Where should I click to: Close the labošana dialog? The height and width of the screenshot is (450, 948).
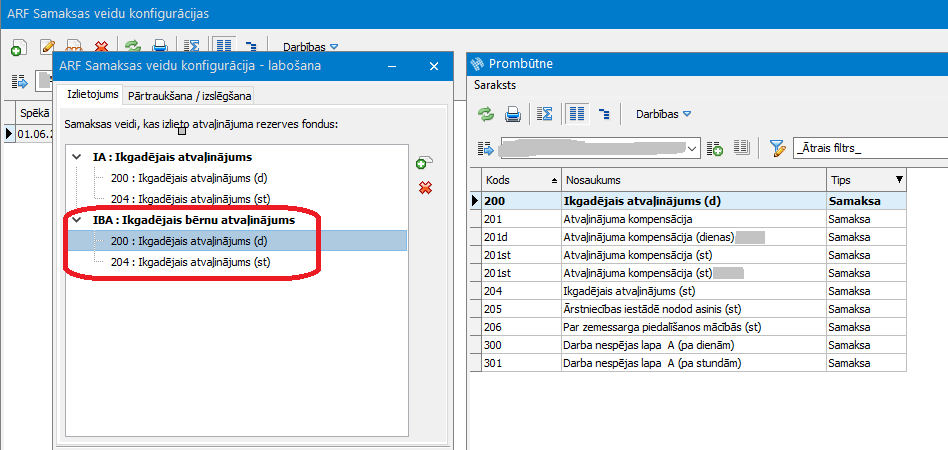[433, 67]
